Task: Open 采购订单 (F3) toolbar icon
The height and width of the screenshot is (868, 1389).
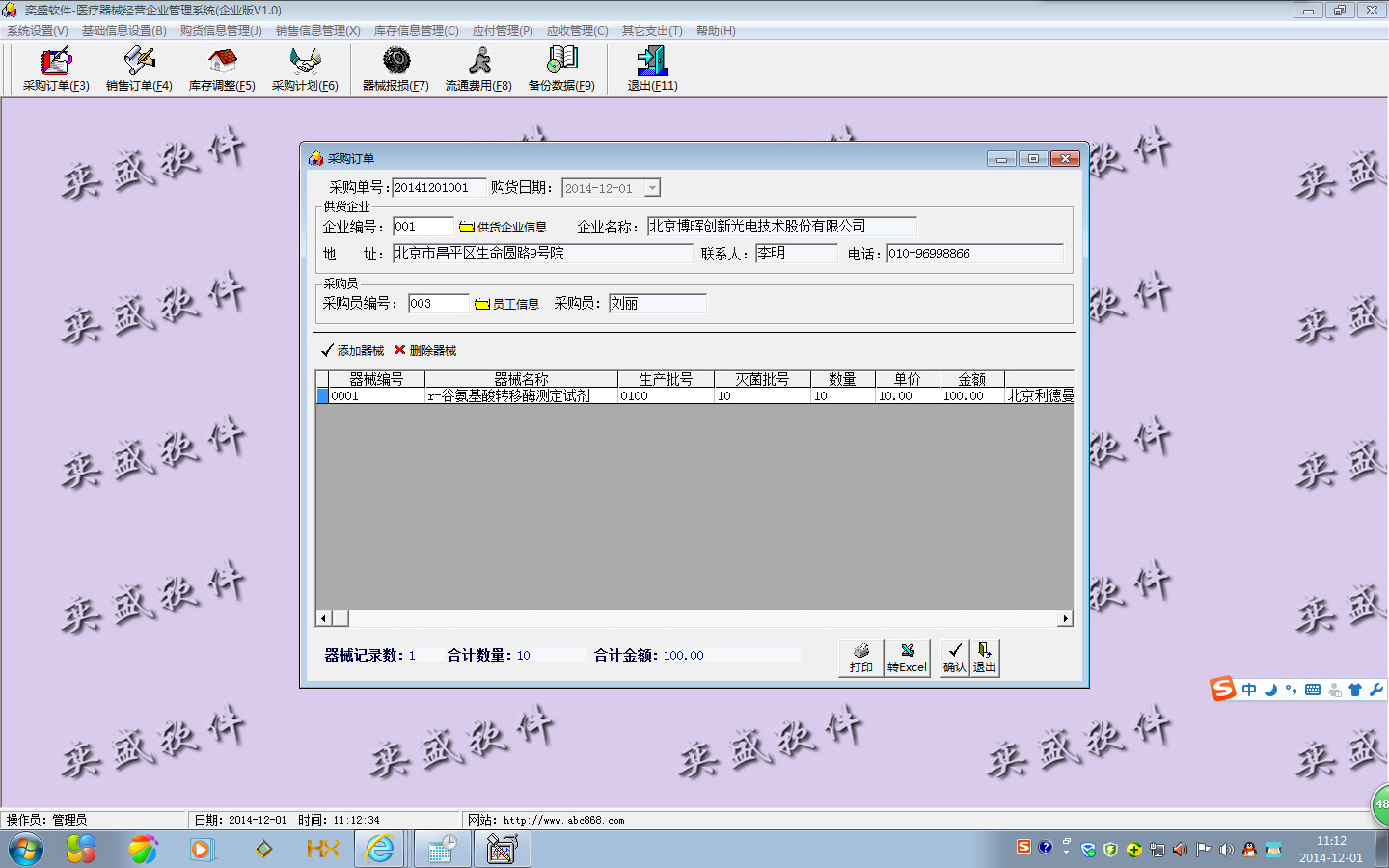Action: coord(56,68)
